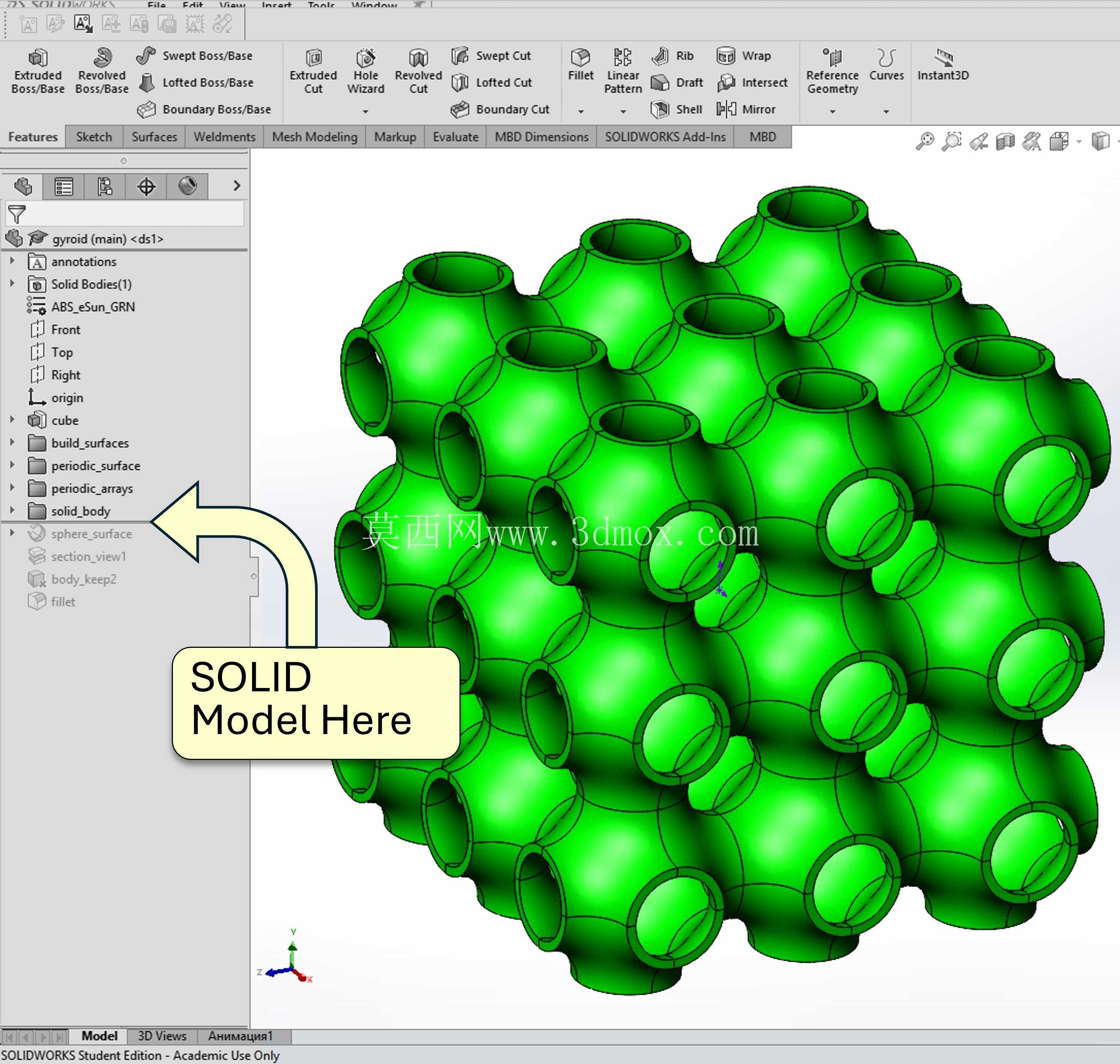The width and height of the screenshot is (1120, 1064).
Task: Open the Hole Wizard tool
Action: 366,71
